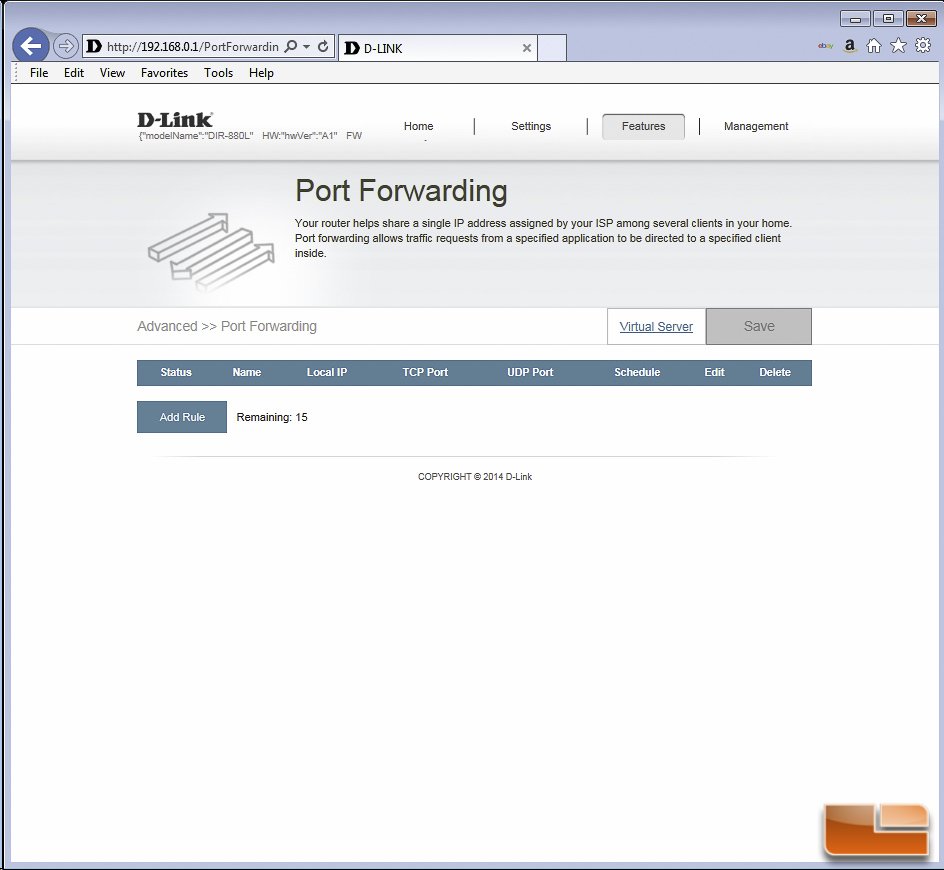The width and height of the screenshot is (944, 870).
Task: Click the browser forward arrow button
Action: (x=66, y=46)
